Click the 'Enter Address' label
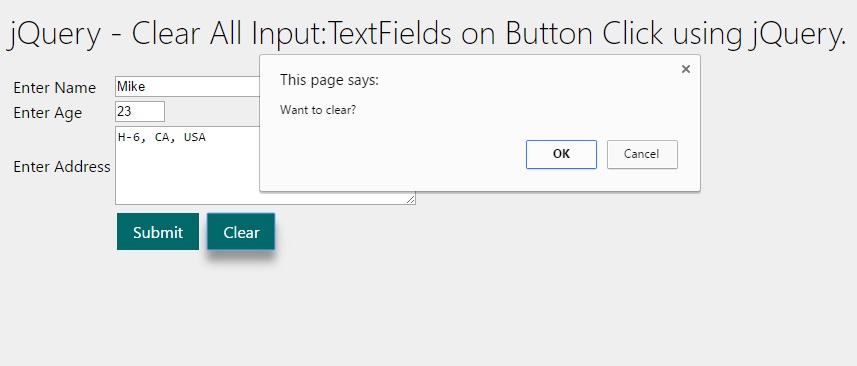Viewport: 857px width, 366px height. (x=62, y=167)
